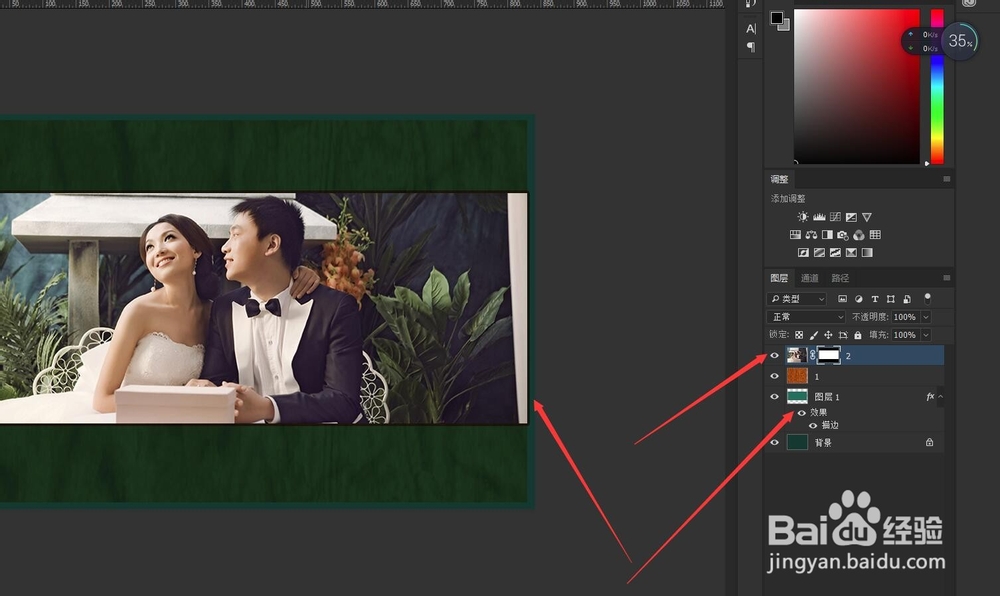Add a Channel Mixer adjustment layer
1000x596 pixels.
pyautogui.click(x=859, y=235)
